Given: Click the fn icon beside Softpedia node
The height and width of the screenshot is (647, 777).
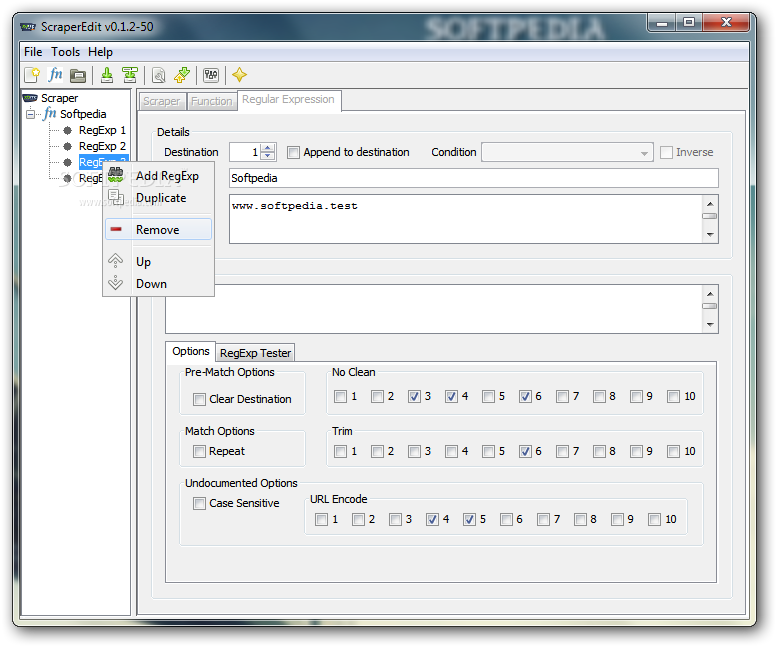Looking at the screenshot, I should tap(49, 113).
